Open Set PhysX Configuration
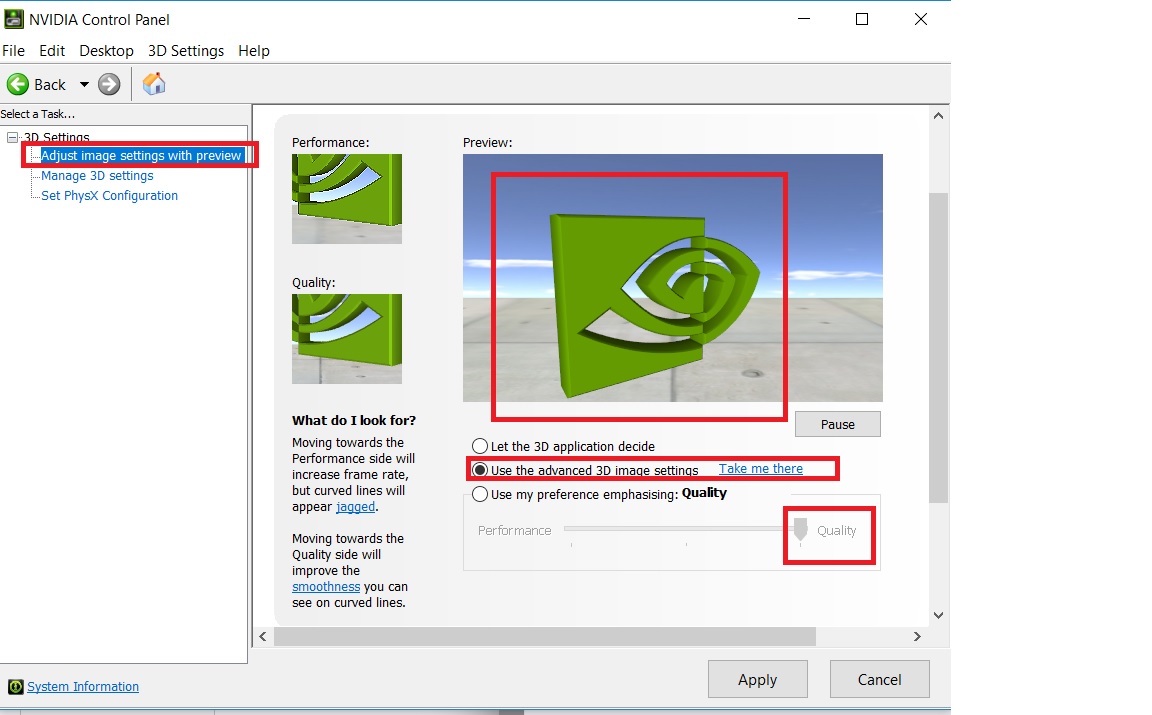The image size is (1152, 715). coord(109,195)
